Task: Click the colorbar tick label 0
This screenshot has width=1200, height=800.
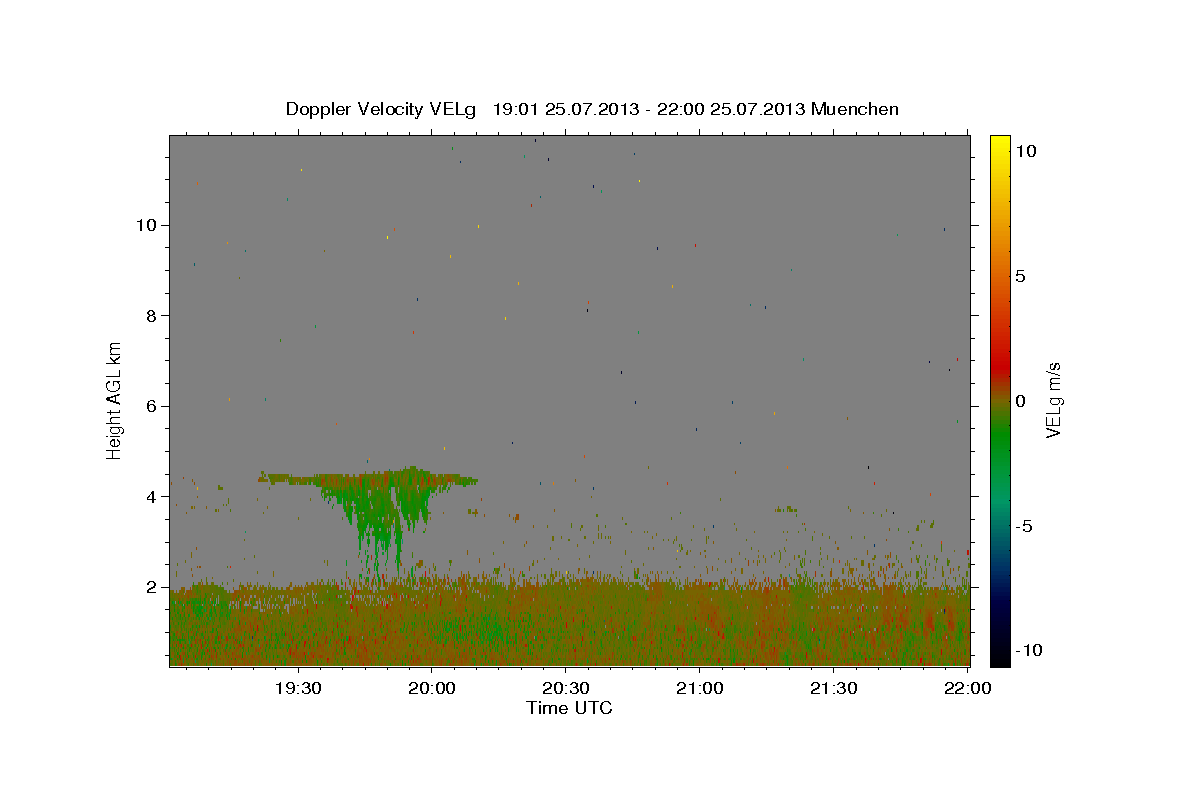Action: 1020,401
